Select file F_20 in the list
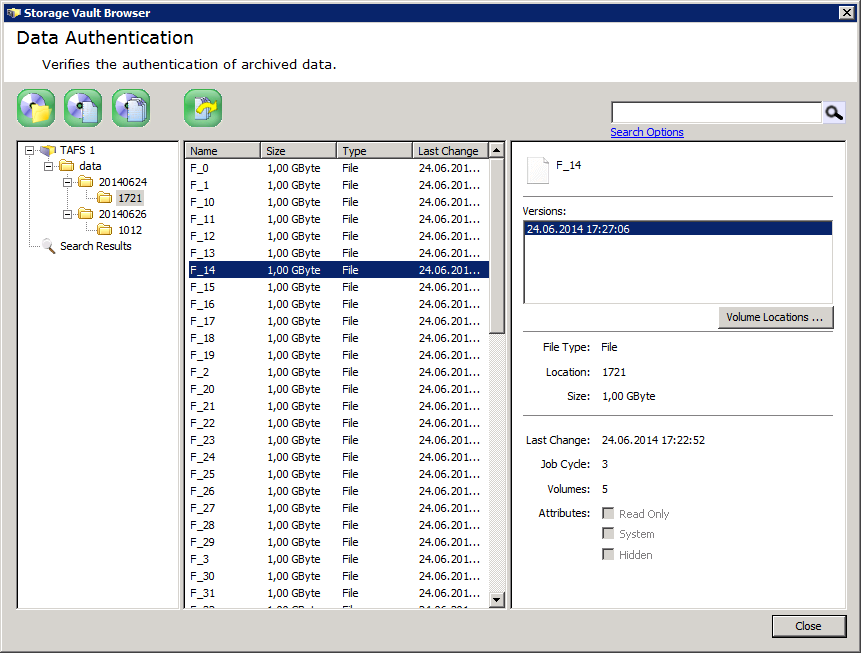Screen dimensions: 861x653 coord(337,389)
